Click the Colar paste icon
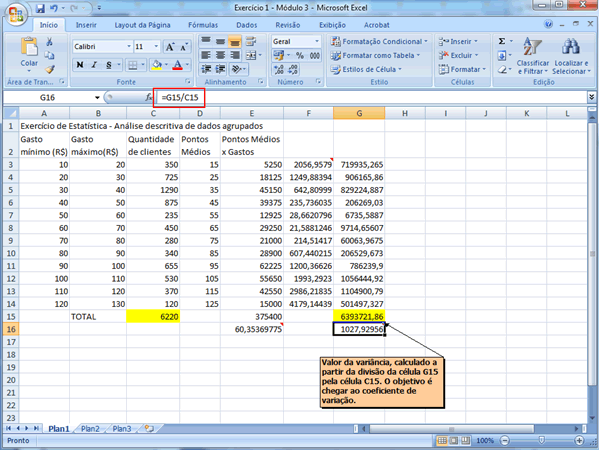Viewport: 600px width, 451px height. coord(29,48)
